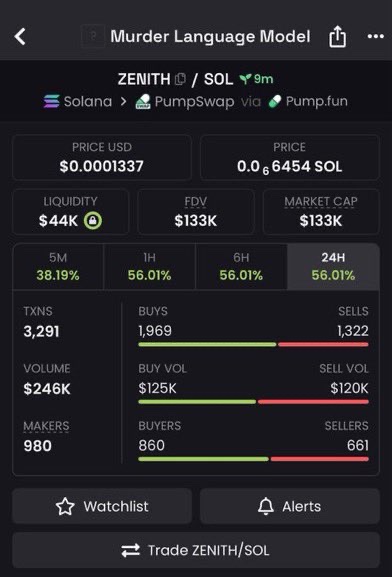Tap the back arrow icon
The width and height of the screenshot is (392, 577).
click(x=20, y=37)
